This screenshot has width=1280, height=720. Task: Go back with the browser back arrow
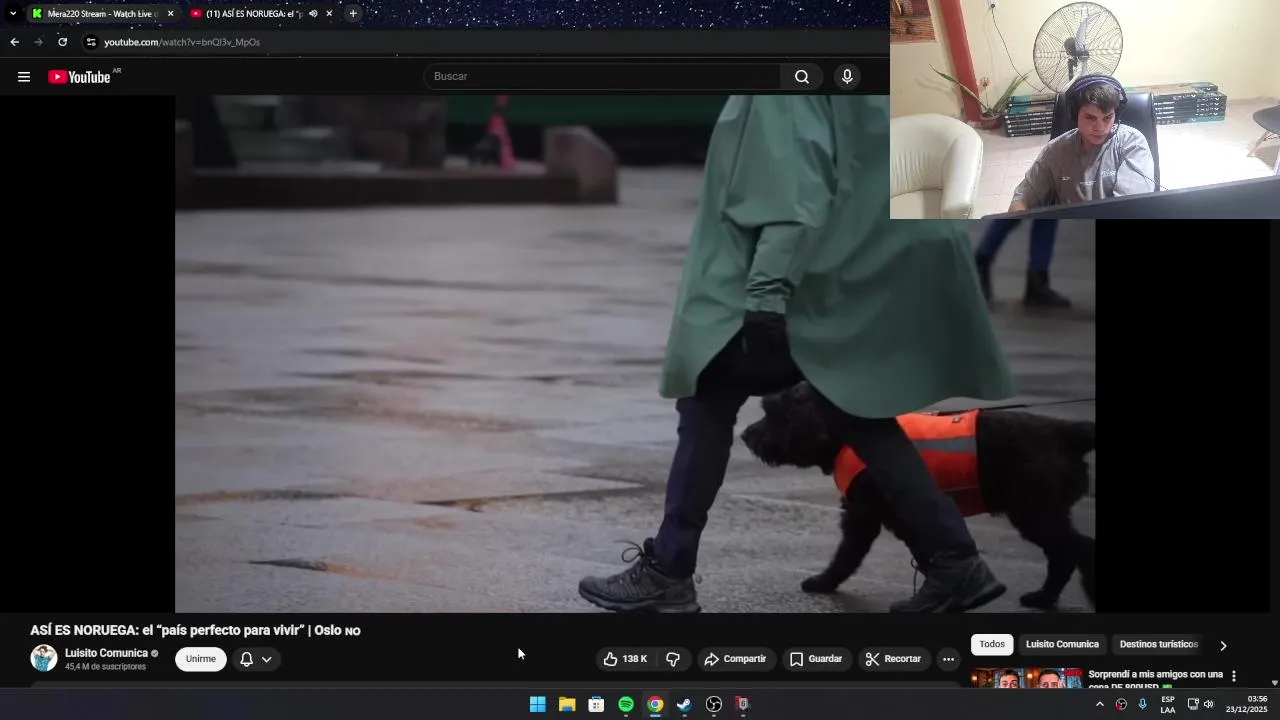14,42
